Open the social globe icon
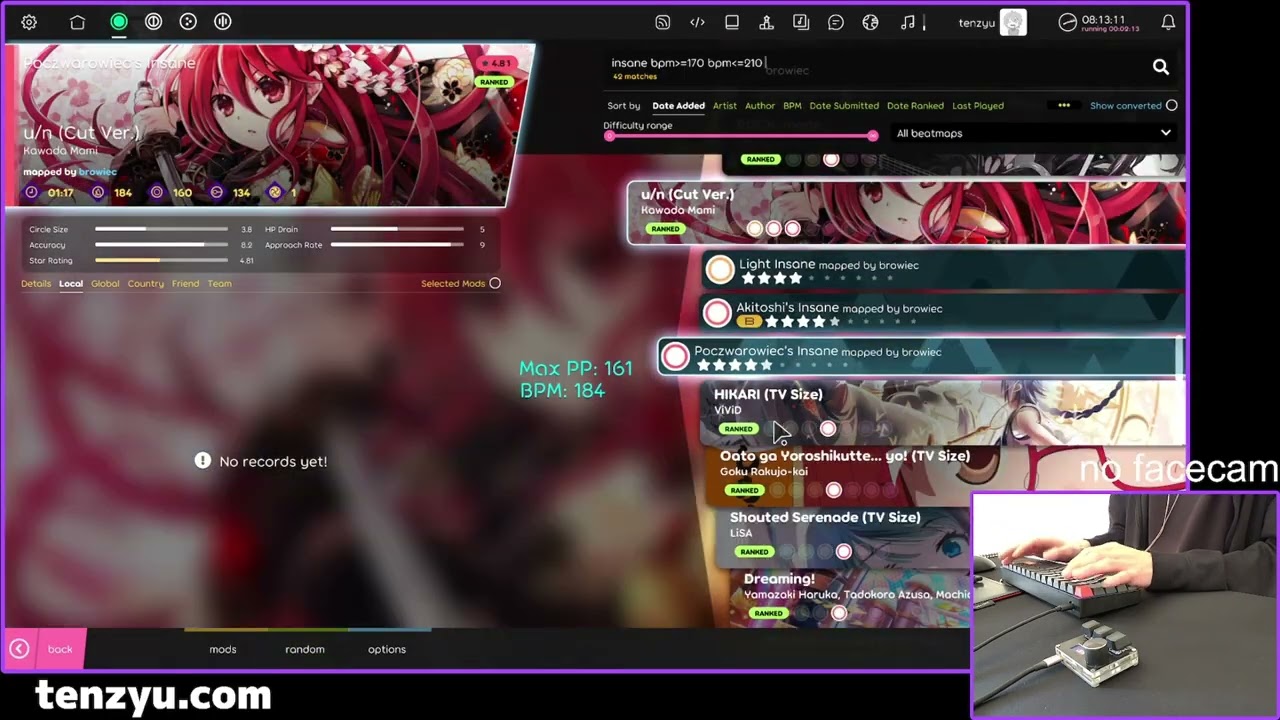The image size is (1280, 720). click(x=870, y=22)
